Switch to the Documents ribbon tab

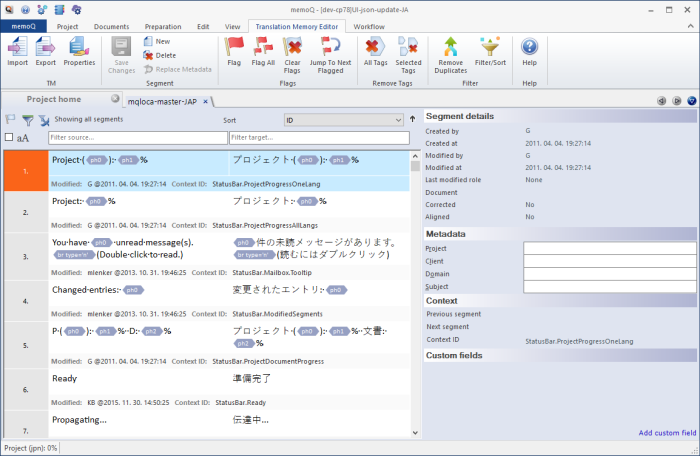pos(112,27)
